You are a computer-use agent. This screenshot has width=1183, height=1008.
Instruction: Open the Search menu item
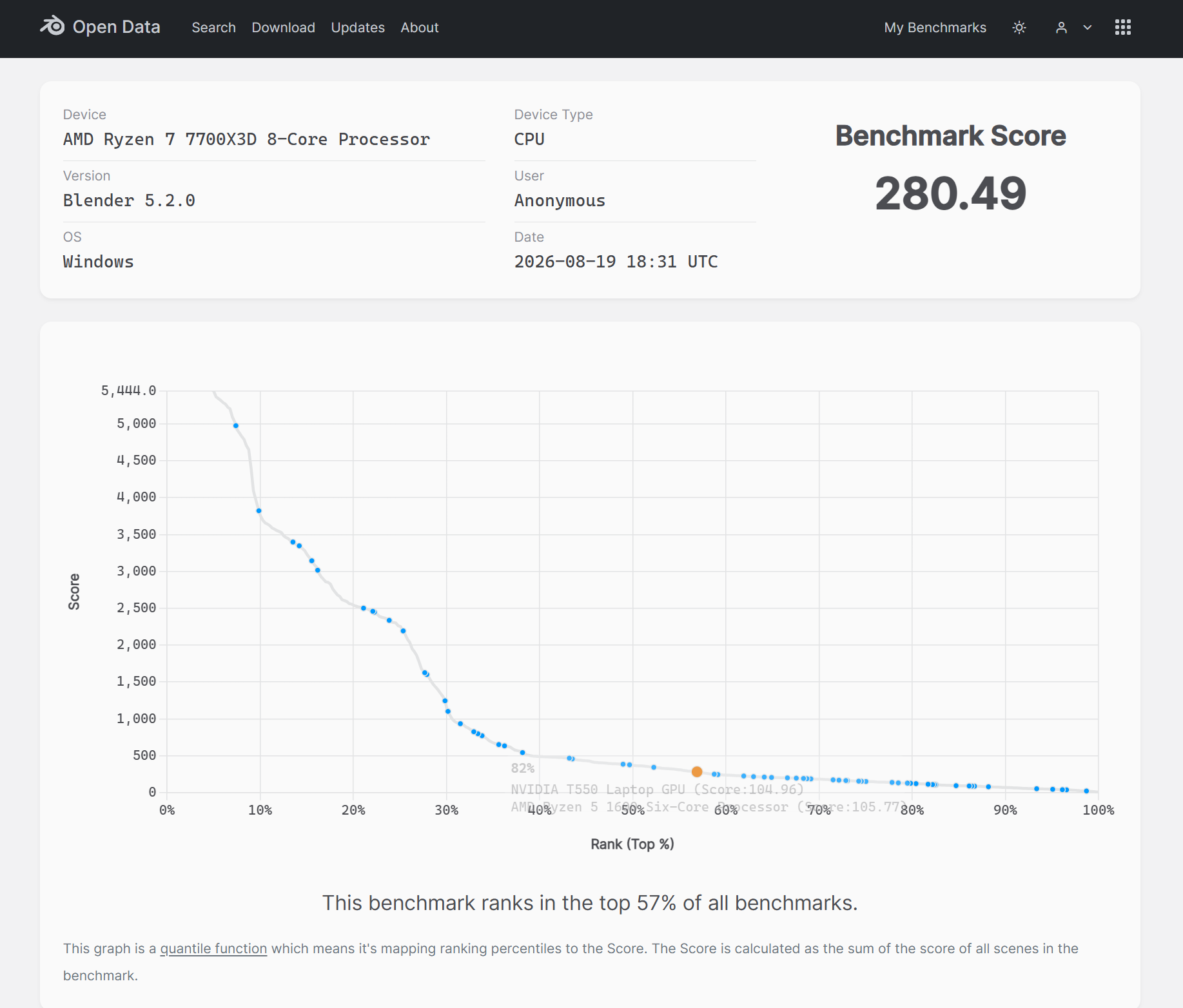213,28
